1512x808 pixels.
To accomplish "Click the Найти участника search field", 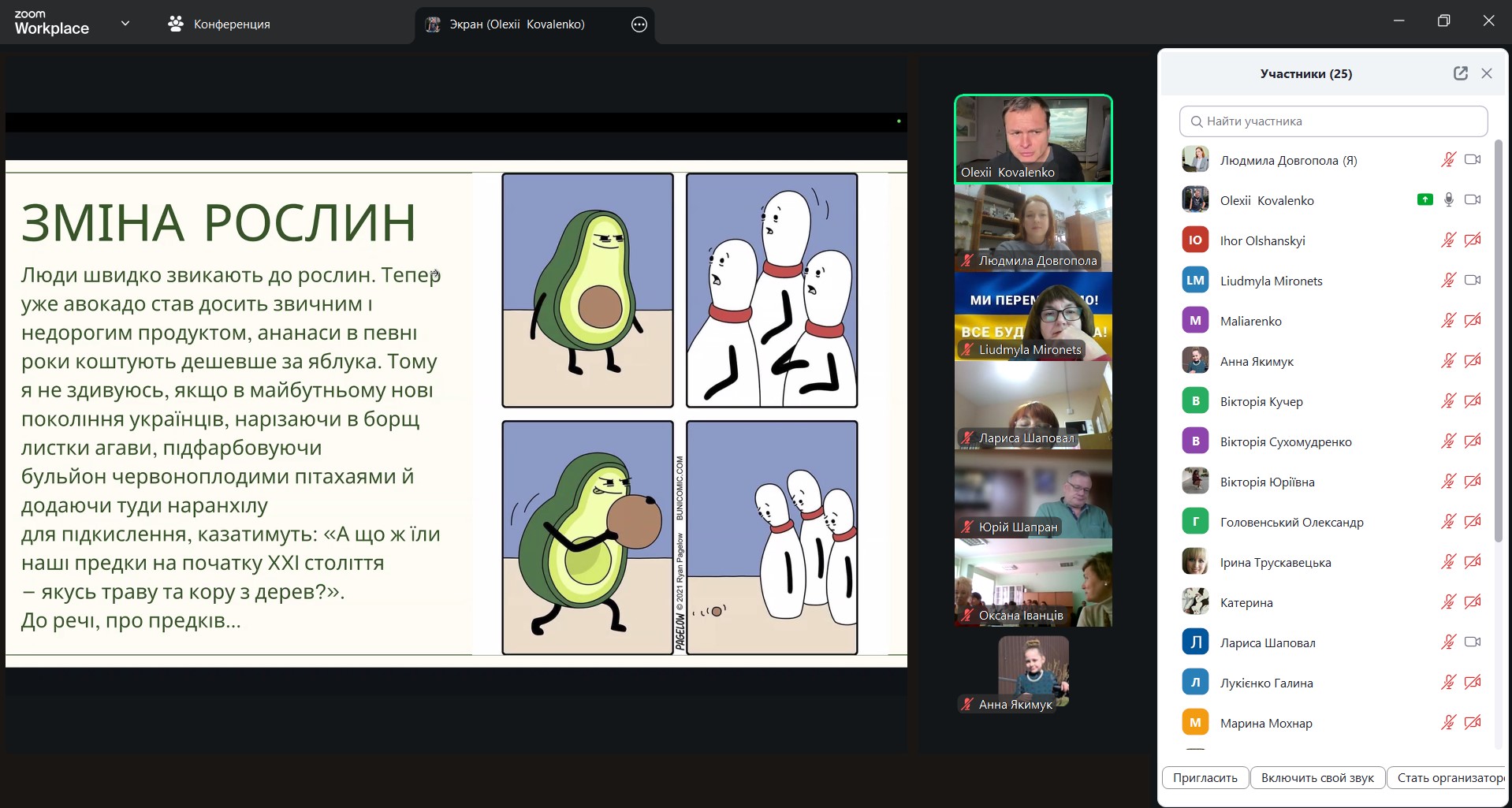I will 1333,121.
